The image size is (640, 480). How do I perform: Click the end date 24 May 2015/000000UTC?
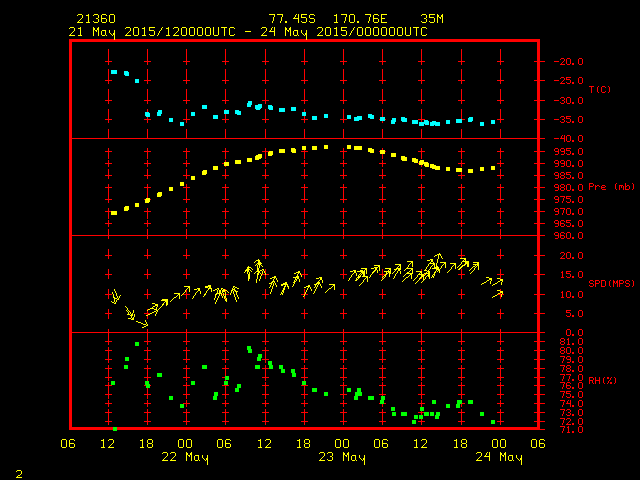(x=344, y=32)
